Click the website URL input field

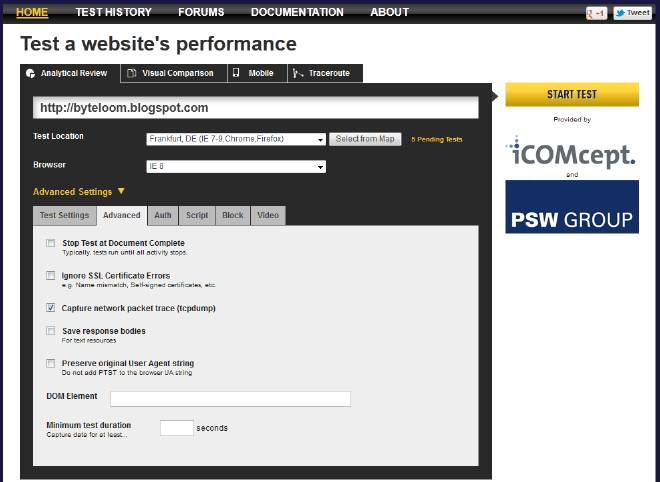click(255, 108)
